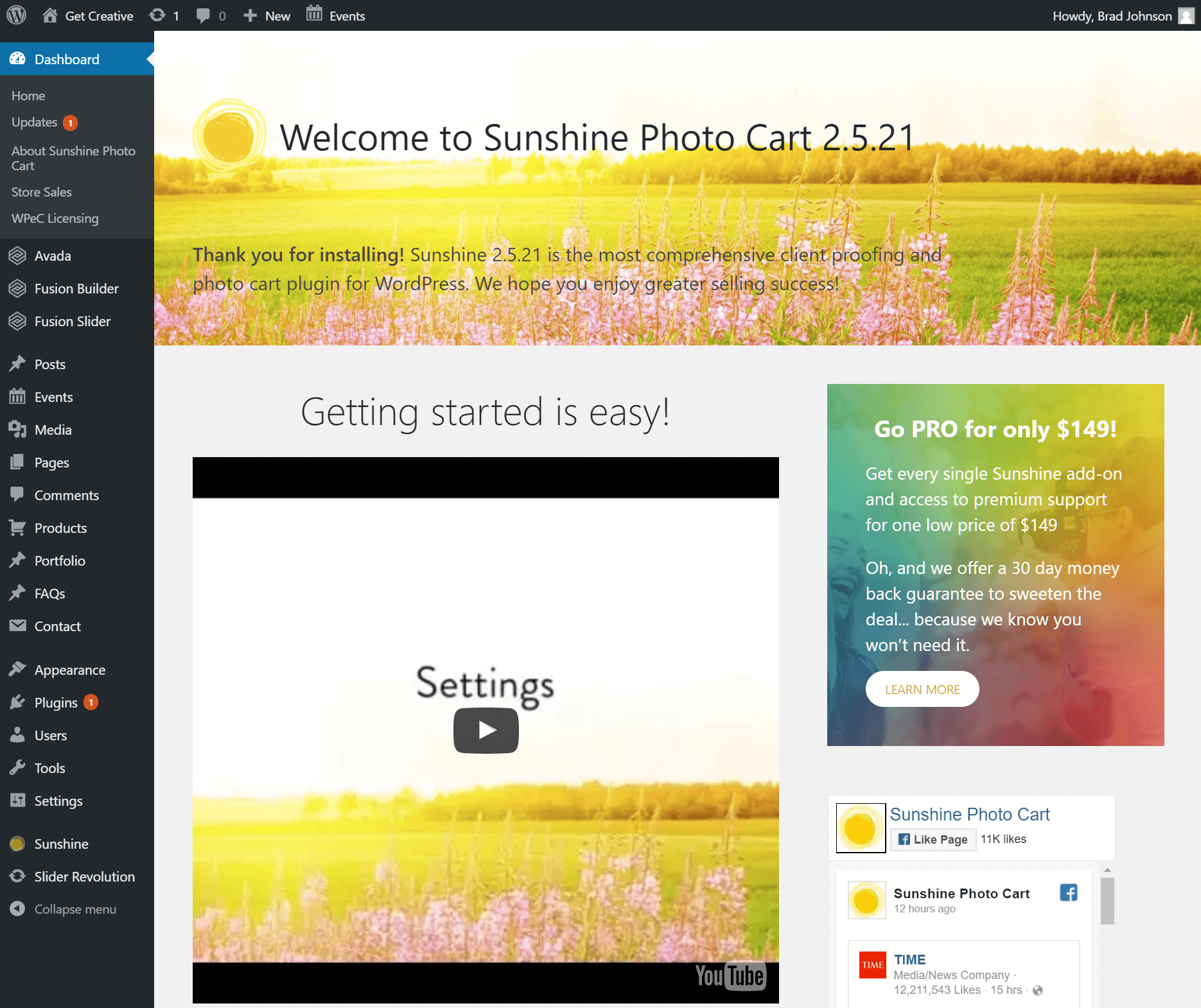This screenshot has height=1008, width=1201.
Task: Open the Events calendar icon in admin bar
Action: point(314,13)
